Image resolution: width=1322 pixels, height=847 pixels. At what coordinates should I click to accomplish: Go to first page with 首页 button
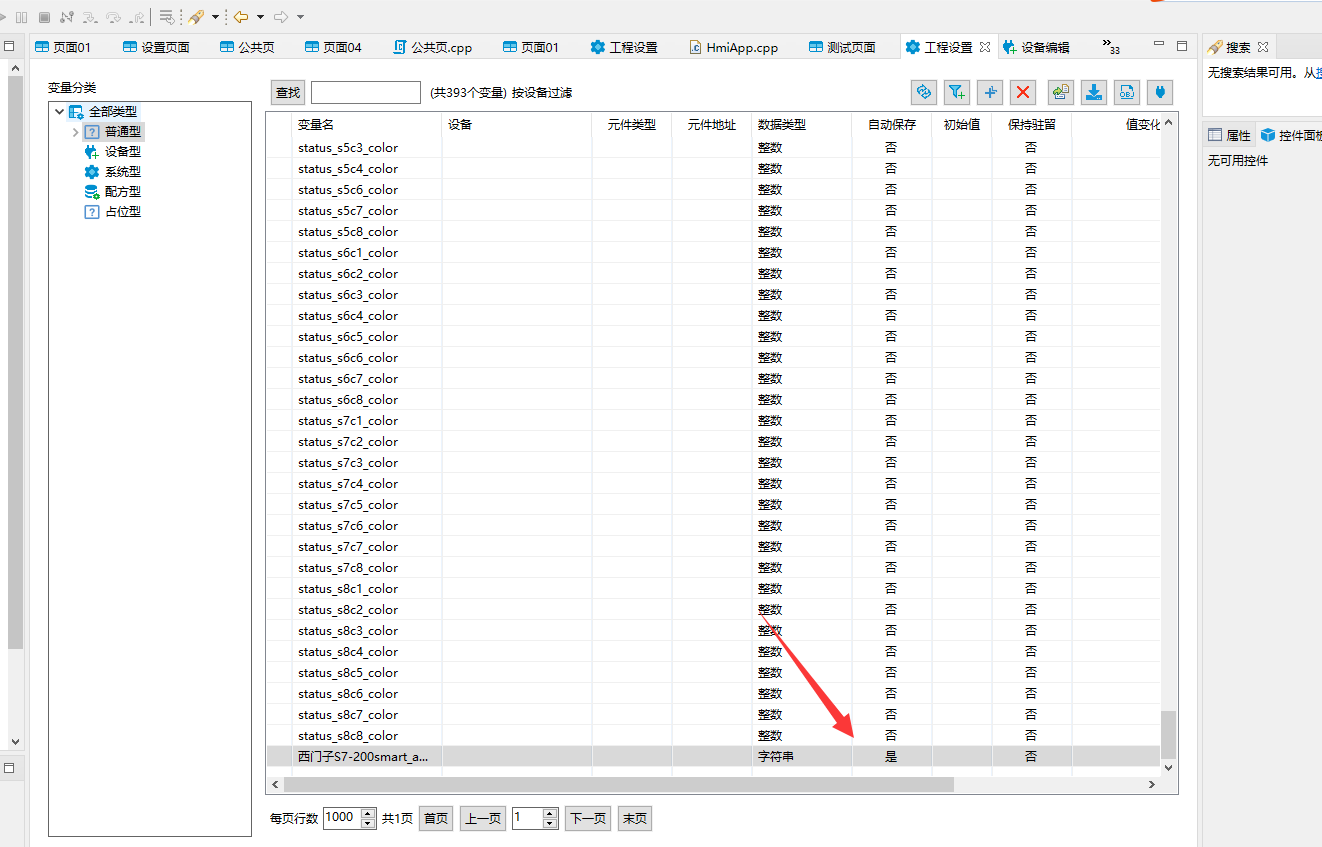(436, 818)
